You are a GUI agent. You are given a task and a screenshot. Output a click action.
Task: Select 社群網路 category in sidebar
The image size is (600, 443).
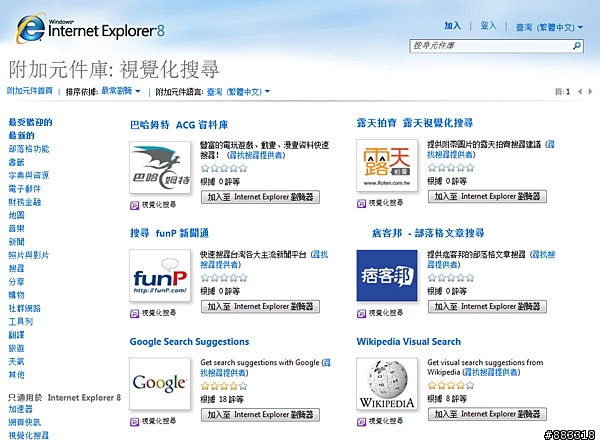24,308
